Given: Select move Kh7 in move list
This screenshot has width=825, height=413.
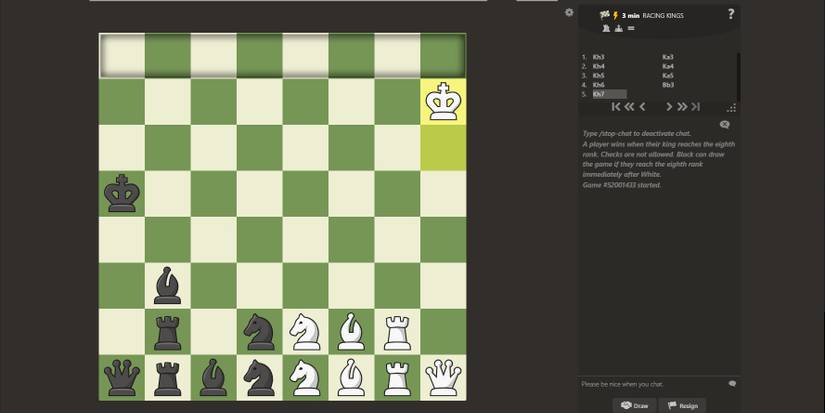Looking at the screenshot, I should click(599, 94).
